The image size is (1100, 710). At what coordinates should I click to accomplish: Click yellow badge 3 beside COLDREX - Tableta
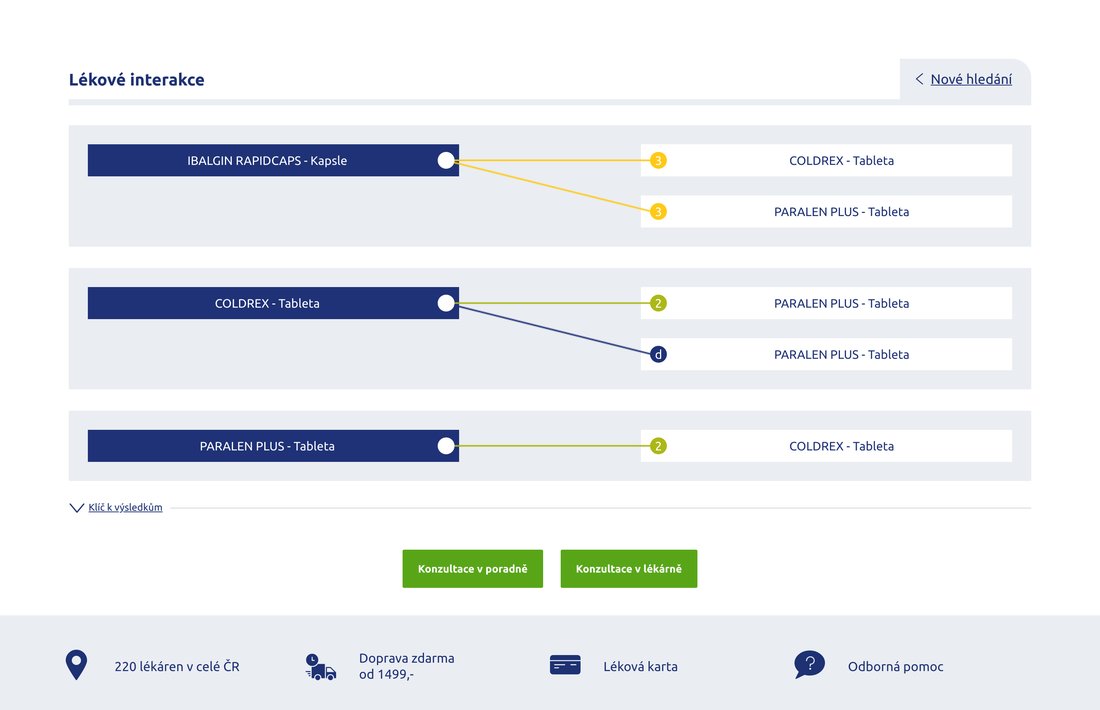coord(658,160)
